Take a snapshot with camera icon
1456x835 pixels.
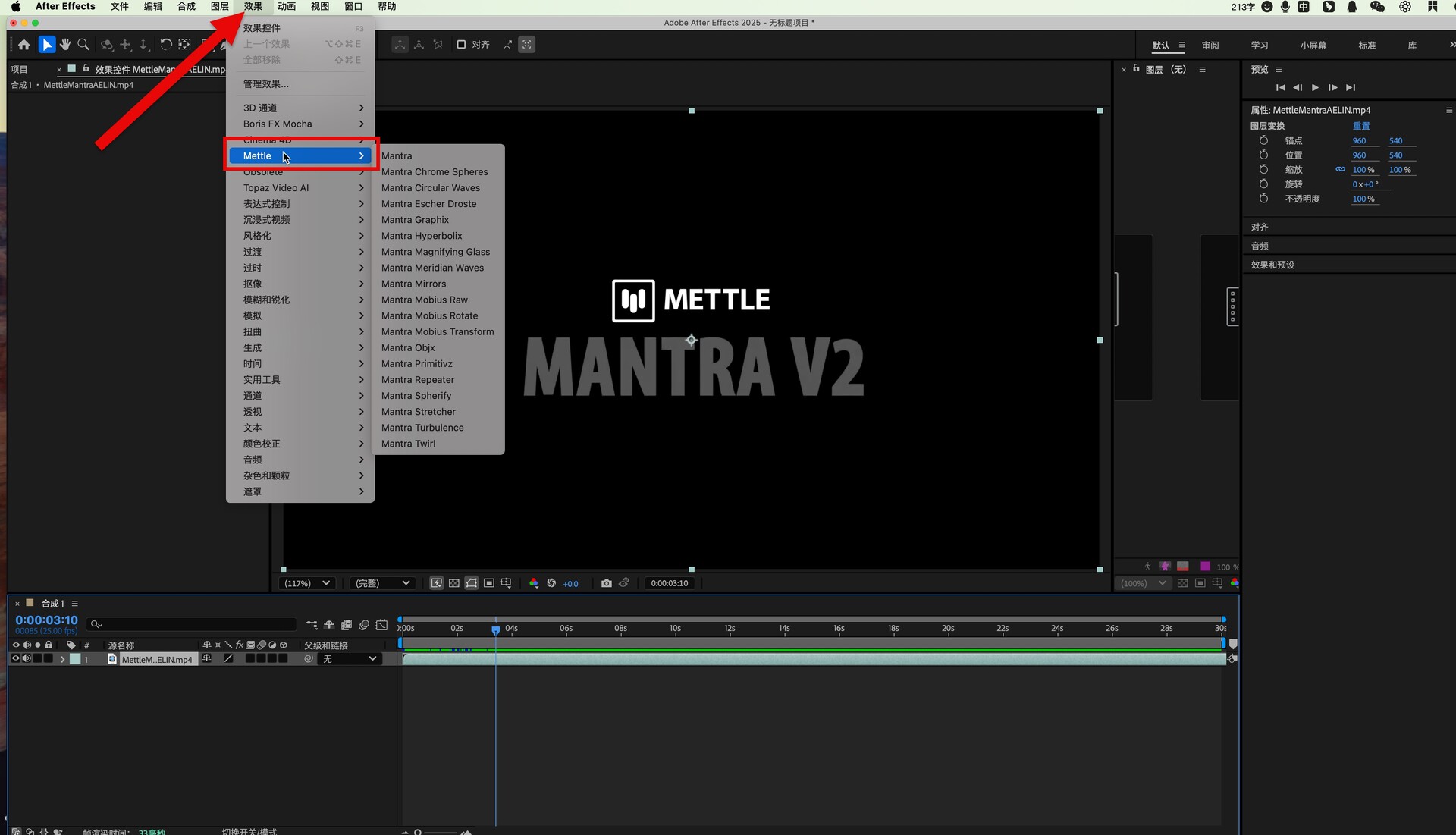click(x=606, y=583)
